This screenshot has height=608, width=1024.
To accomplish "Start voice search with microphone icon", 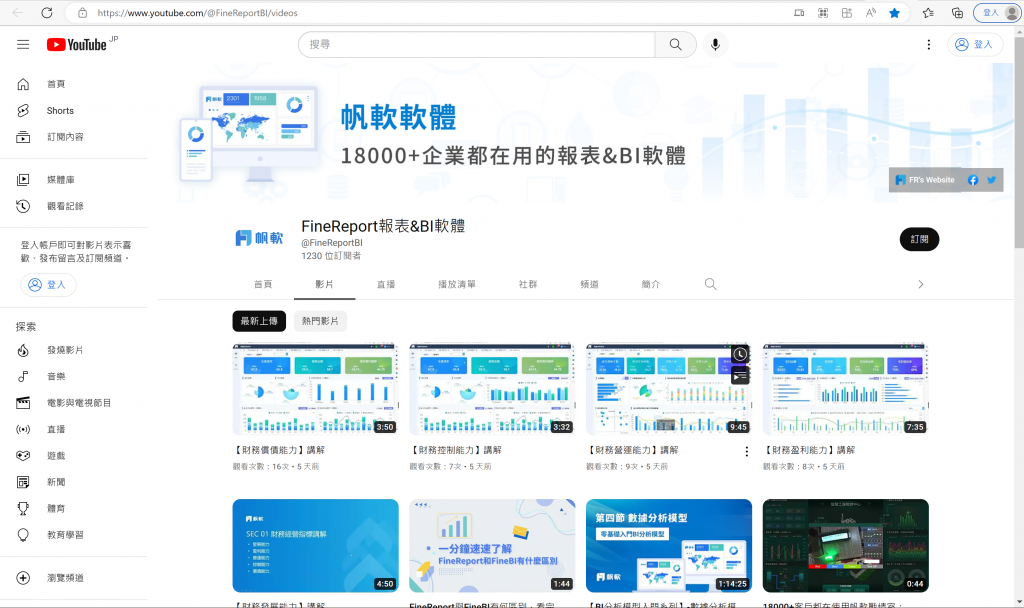I will (715, 44).
